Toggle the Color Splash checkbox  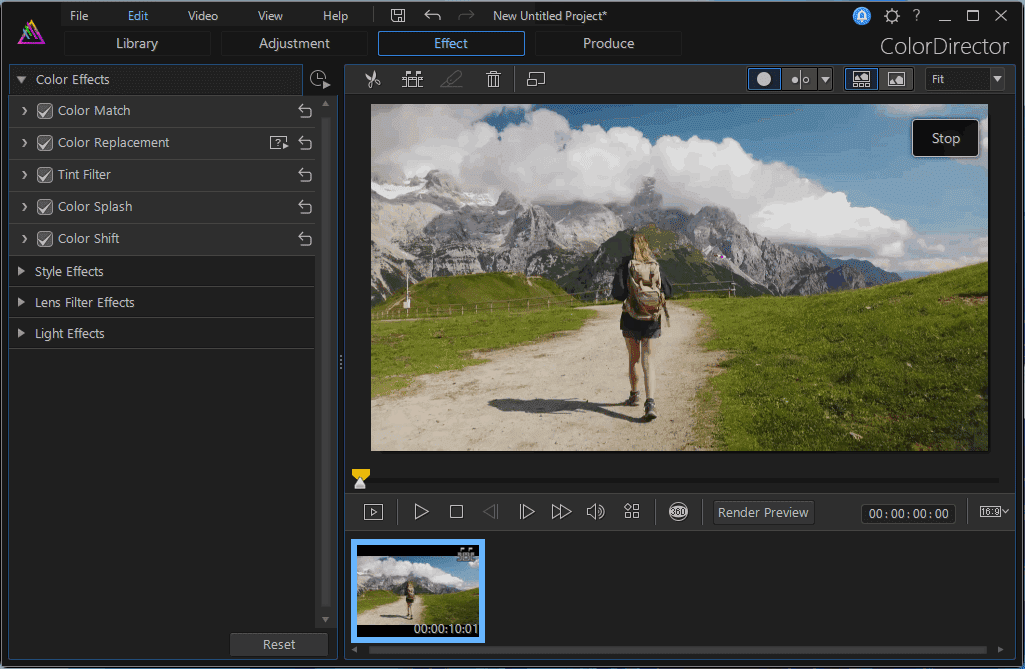click(x=44, y=207)
